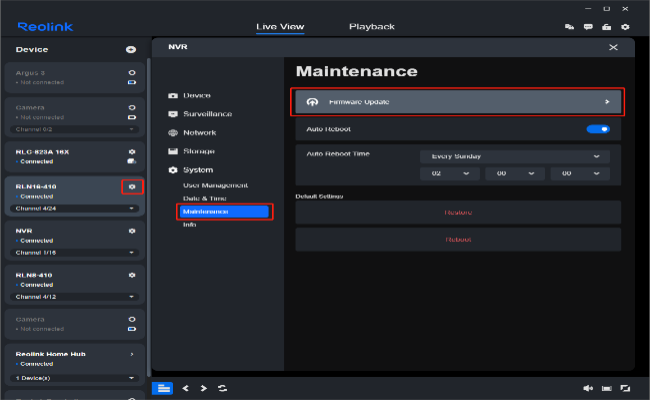Image resolution: width=650 pixels, height=400 pixels.
Task: Open settings gear for RLN16-410 device
Action: click(132, 187)
